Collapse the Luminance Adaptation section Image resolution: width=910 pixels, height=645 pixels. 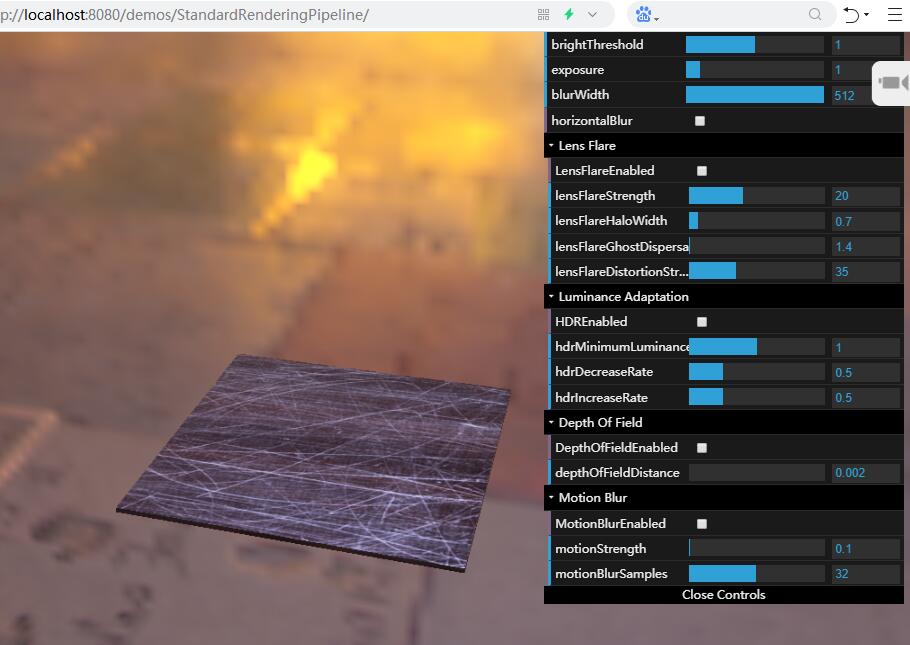click(x=622, y=297)
